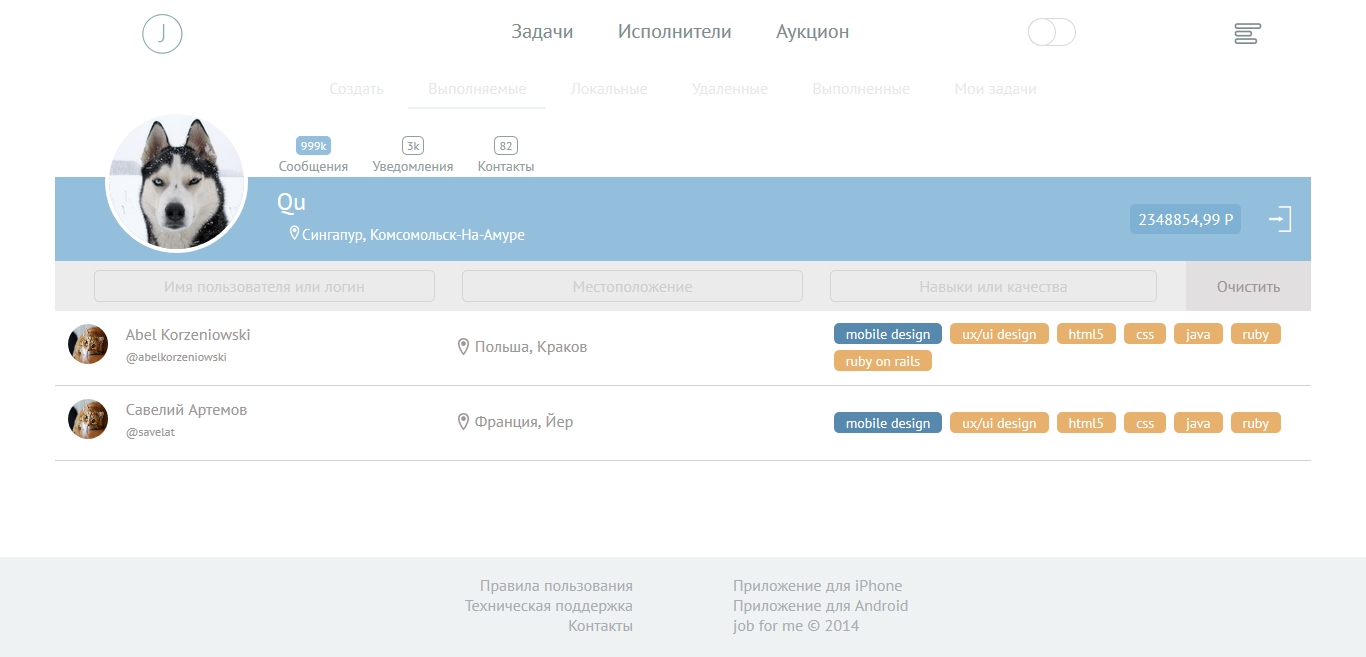Click the @abelkorzeniowski handle

[x=176, y=357]
